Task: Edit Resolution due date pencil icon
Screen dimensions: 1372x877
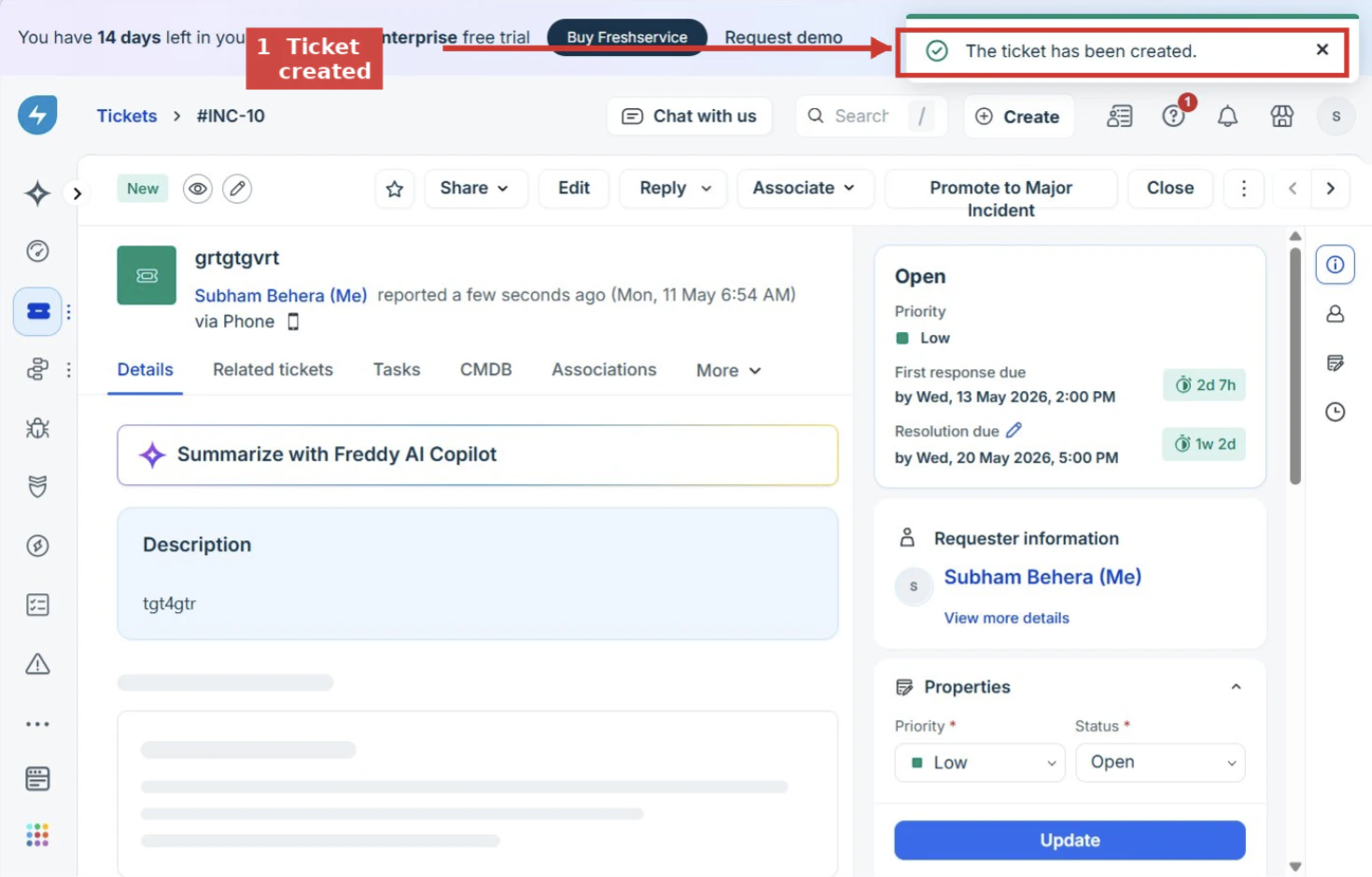Action: pyautogui.click(x=1014, y=430)
